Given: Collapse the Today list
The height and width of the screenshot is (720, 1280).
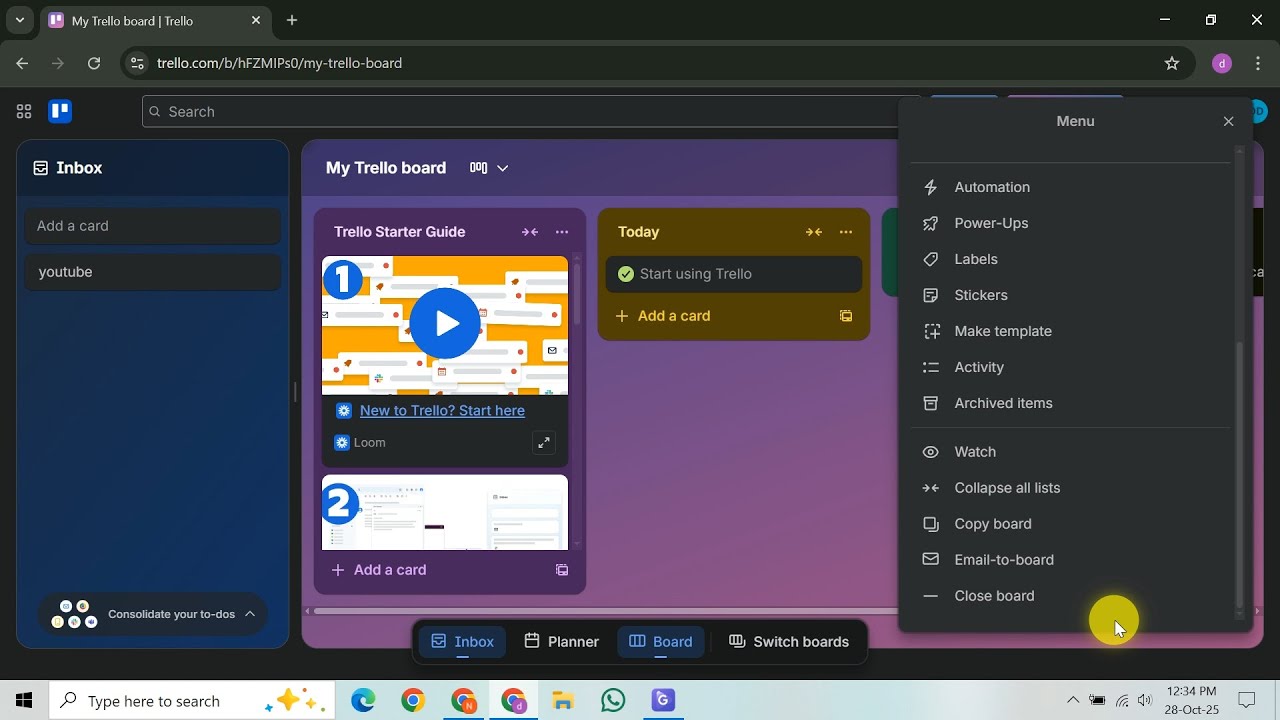Looking at the screenshot, I should 814,232.
